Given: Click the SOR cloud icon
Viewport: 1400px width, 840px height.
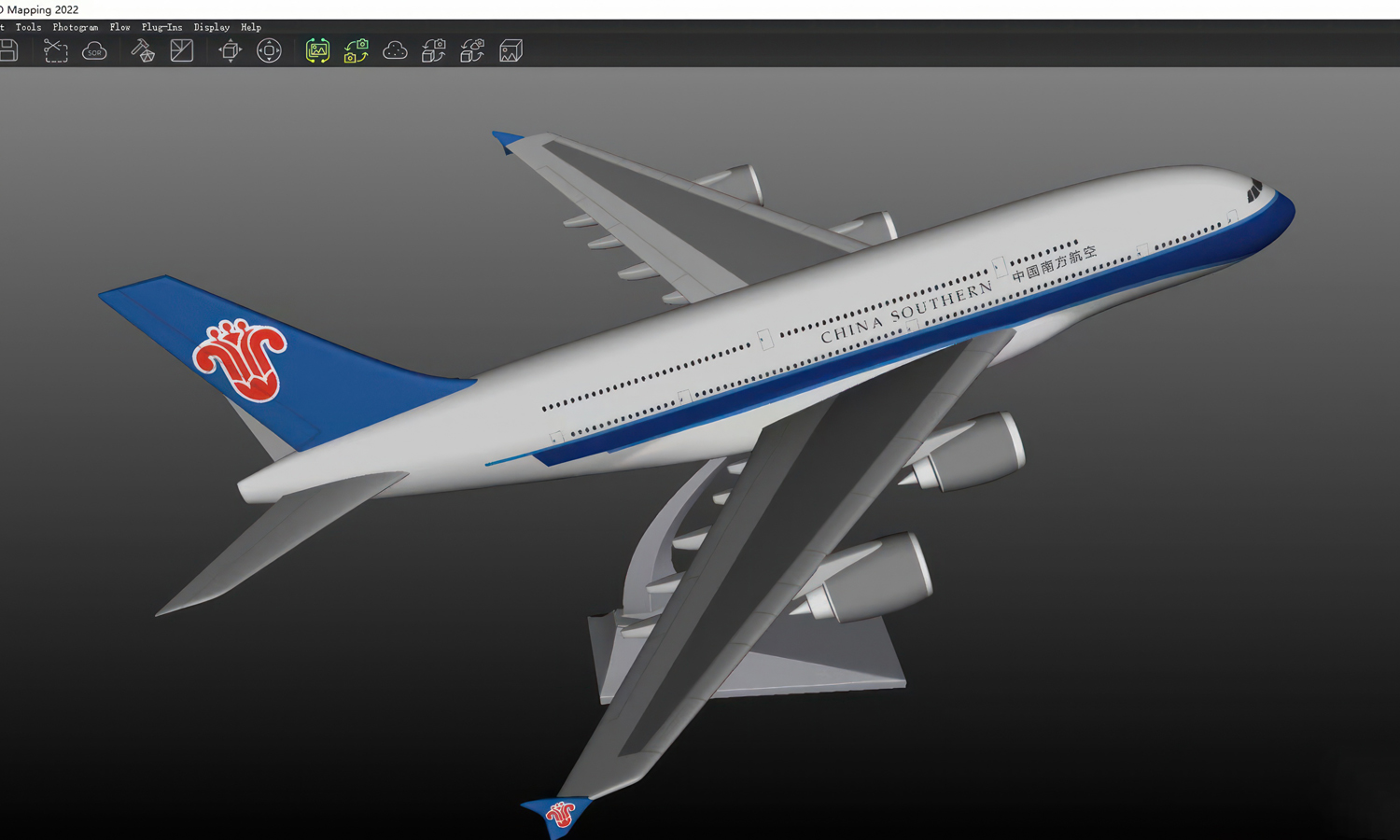Looking at the screenshot, I should (x=94, y=50).
